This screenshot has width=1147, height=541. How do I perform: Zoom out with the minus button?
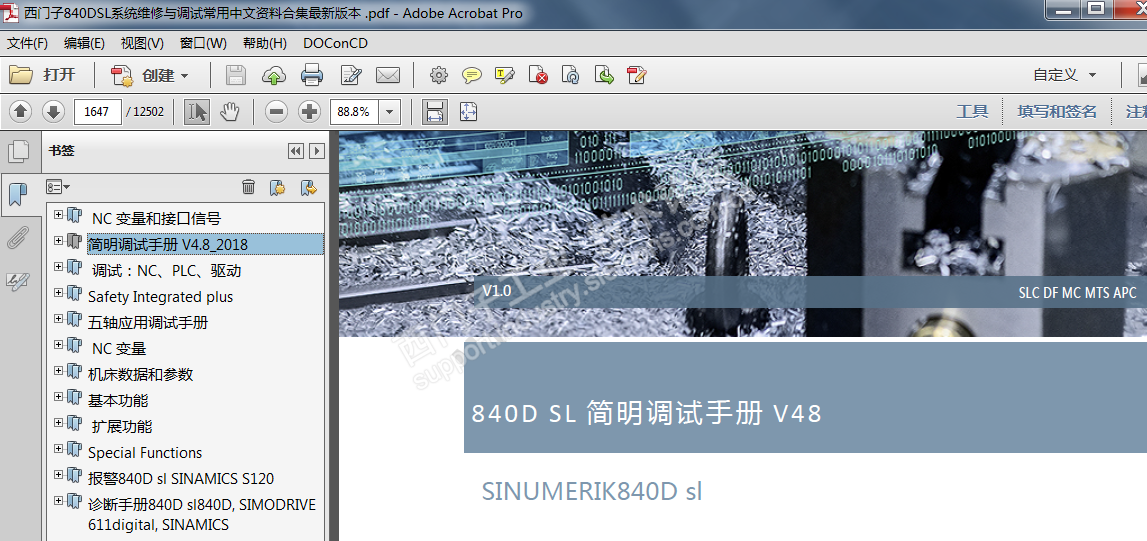276,112
